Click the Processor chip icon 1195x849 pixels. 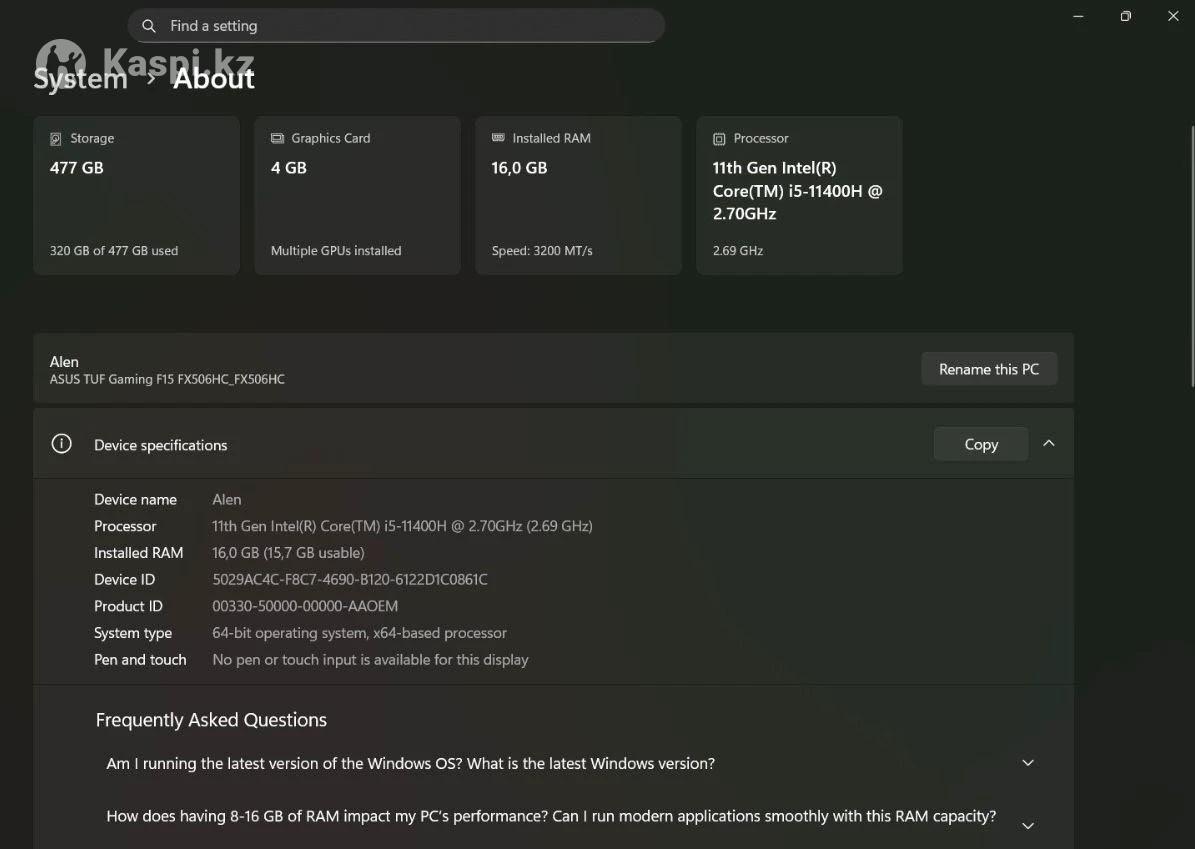click(x=719, y=139)
